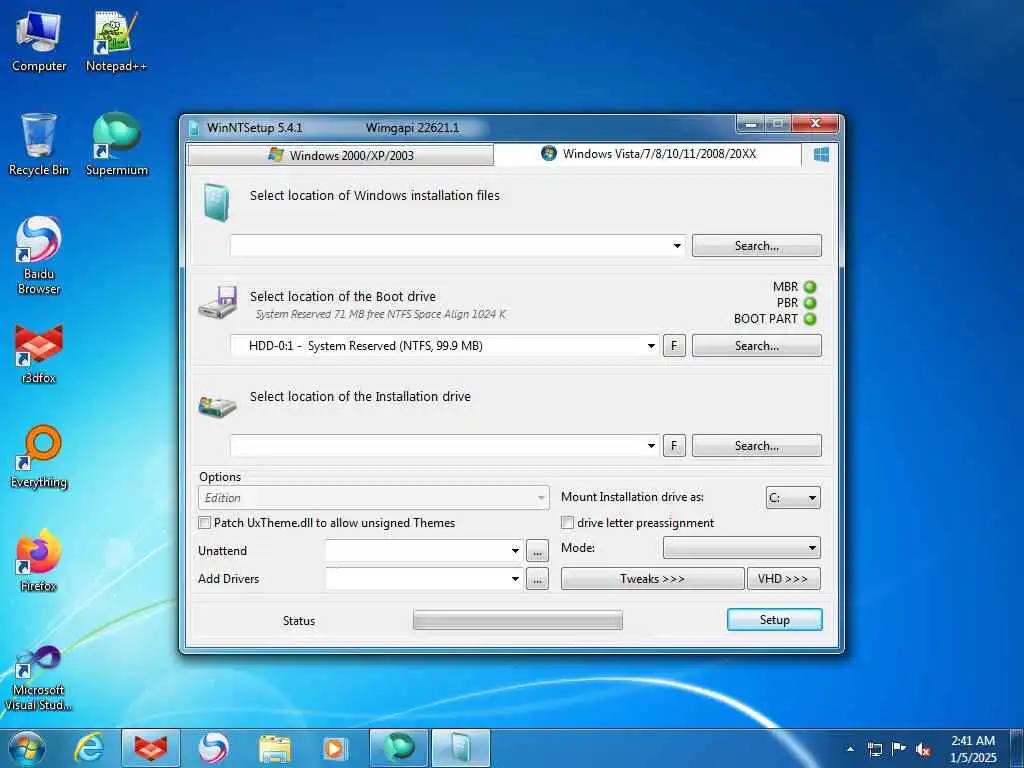Click the Boot drive floppy disk icon
The width and height of the screenshot is (1024, 768).
click(218, 301)
